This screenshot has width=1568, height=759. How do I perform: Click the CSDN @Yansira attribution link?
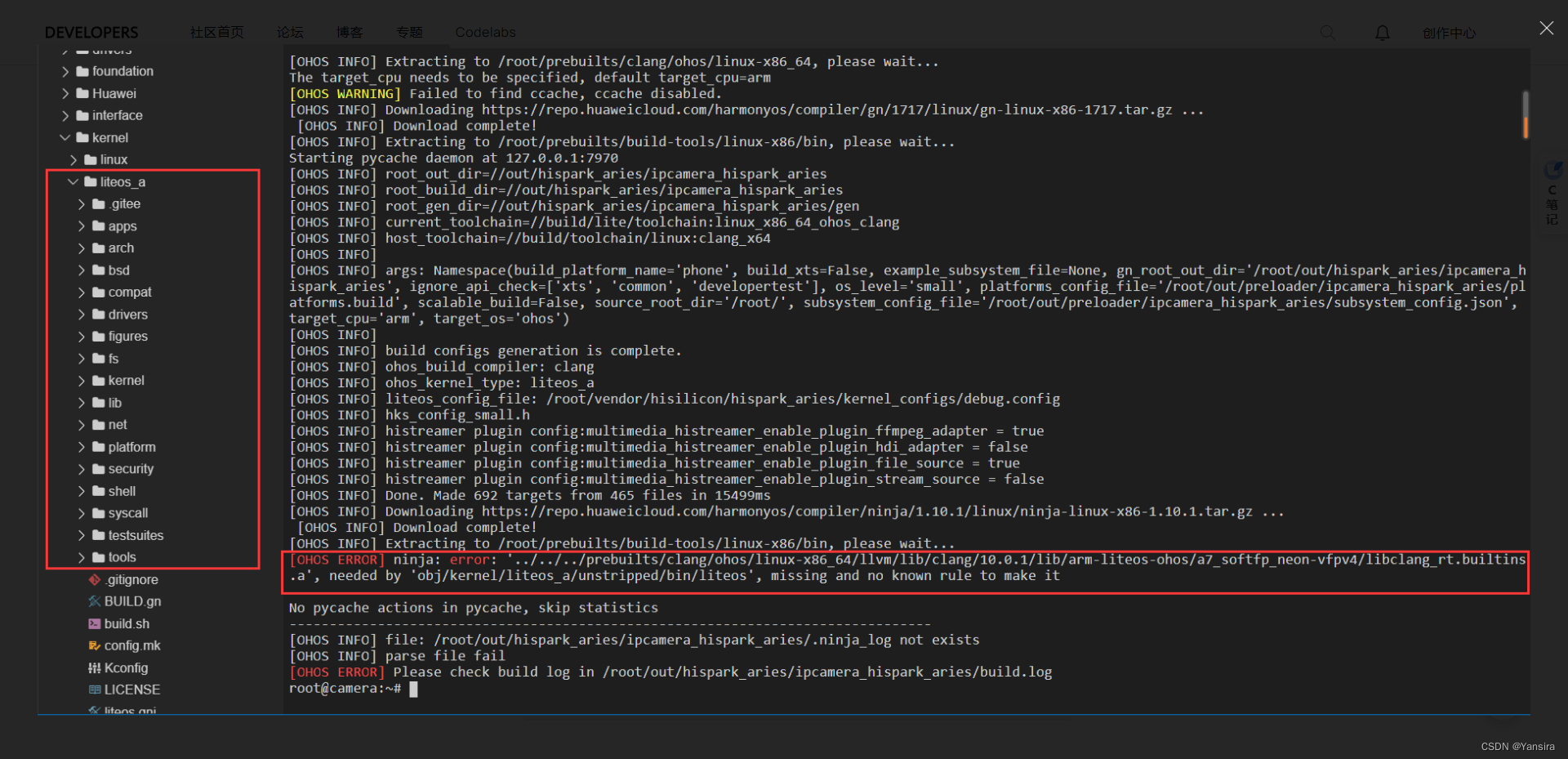tap(1517, 746)
